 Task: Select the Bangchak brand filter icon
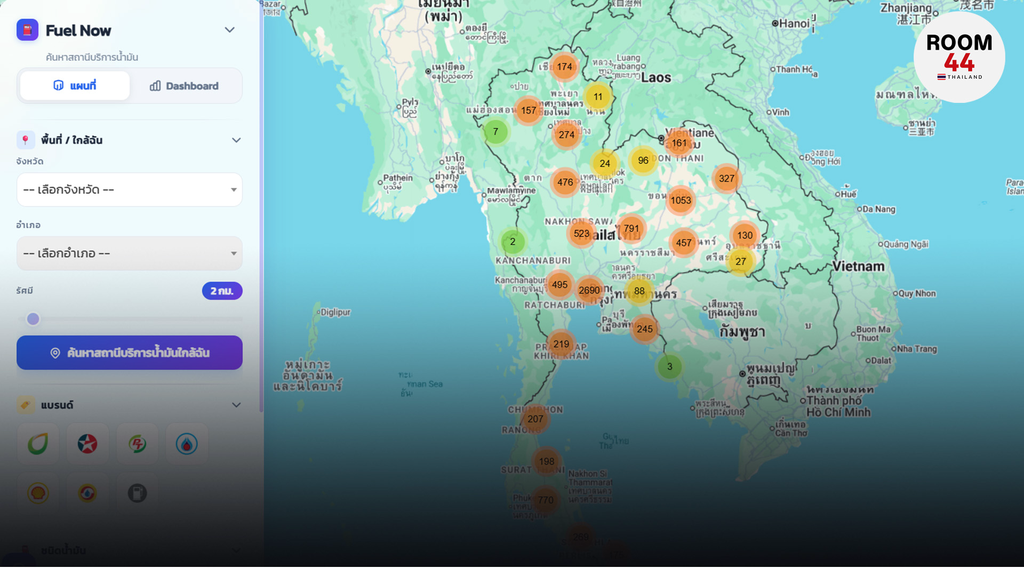37,442
